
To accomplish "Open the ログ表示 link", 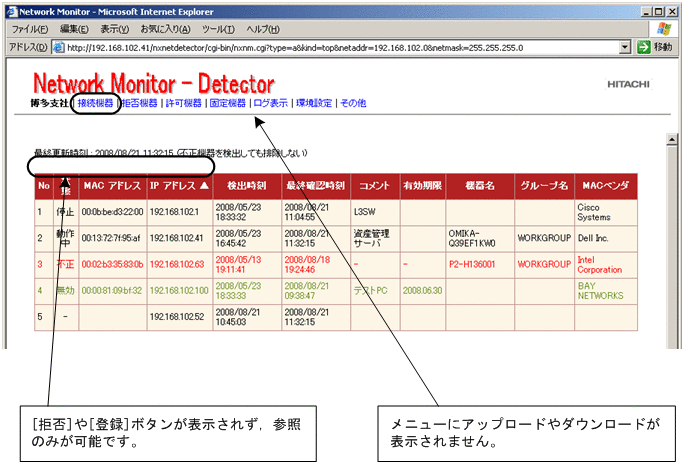I will click(271, 103).
